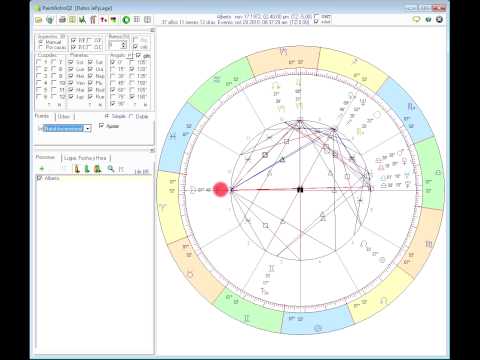Enable cusp 1 checkbox
Image resolution: width=480 pixels, height=360 pixels.
tap(39, 62)
